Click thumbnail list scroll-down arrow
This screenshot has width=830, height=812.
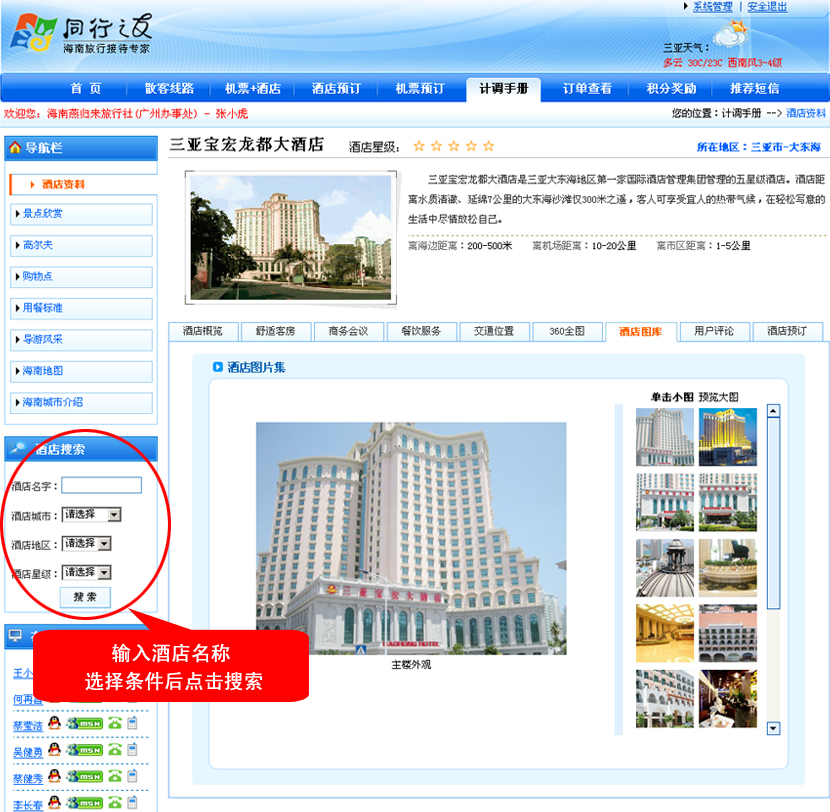(x=773, y=728)
